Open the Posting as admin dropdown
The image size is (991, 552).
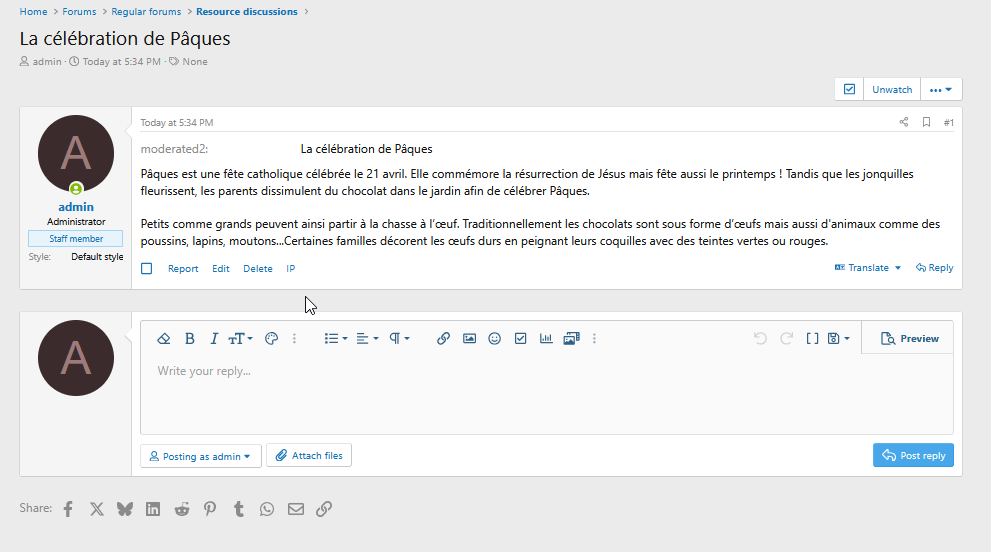pos(200,456)
